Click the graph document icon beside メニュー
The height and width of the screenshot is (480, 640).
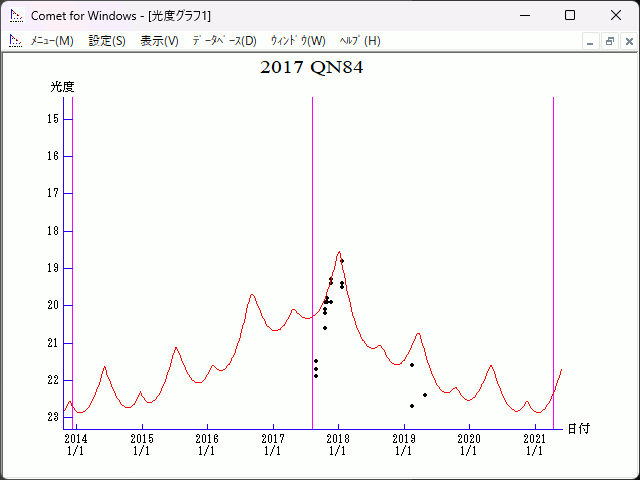click(x=15, y=41)
